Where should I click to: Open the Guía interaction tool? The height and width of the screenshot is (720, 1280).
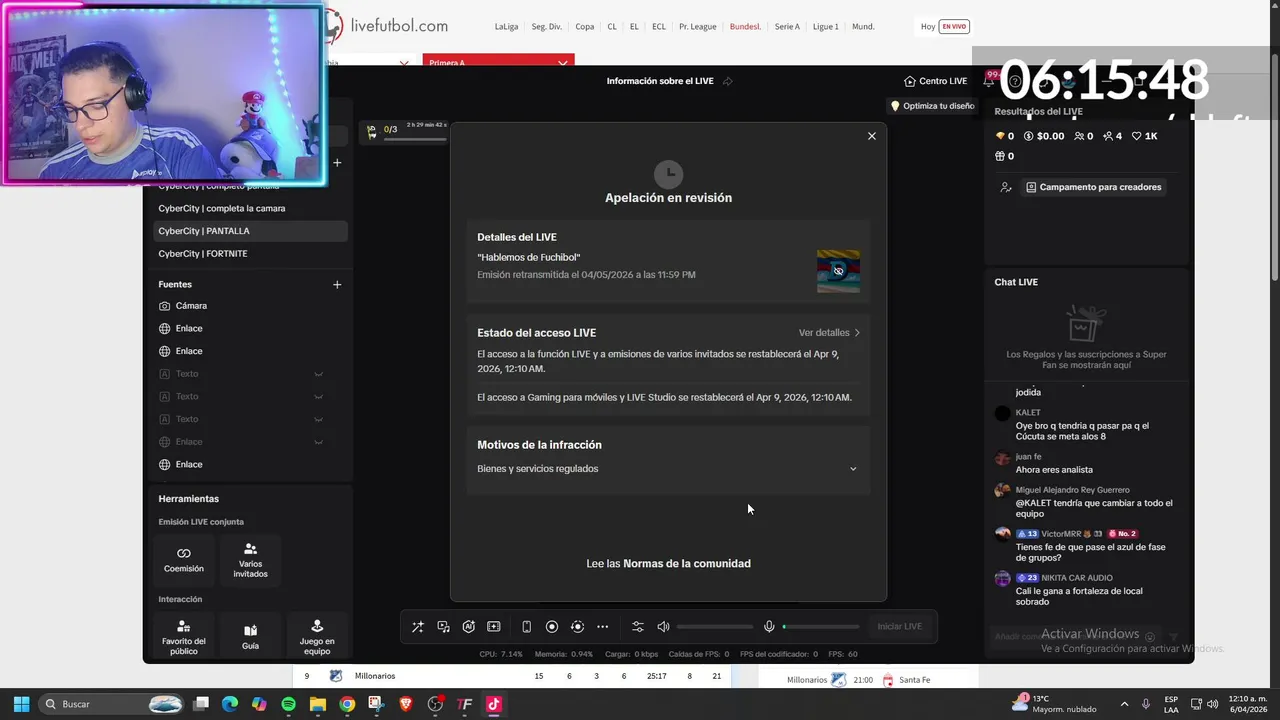pos(250,636)
